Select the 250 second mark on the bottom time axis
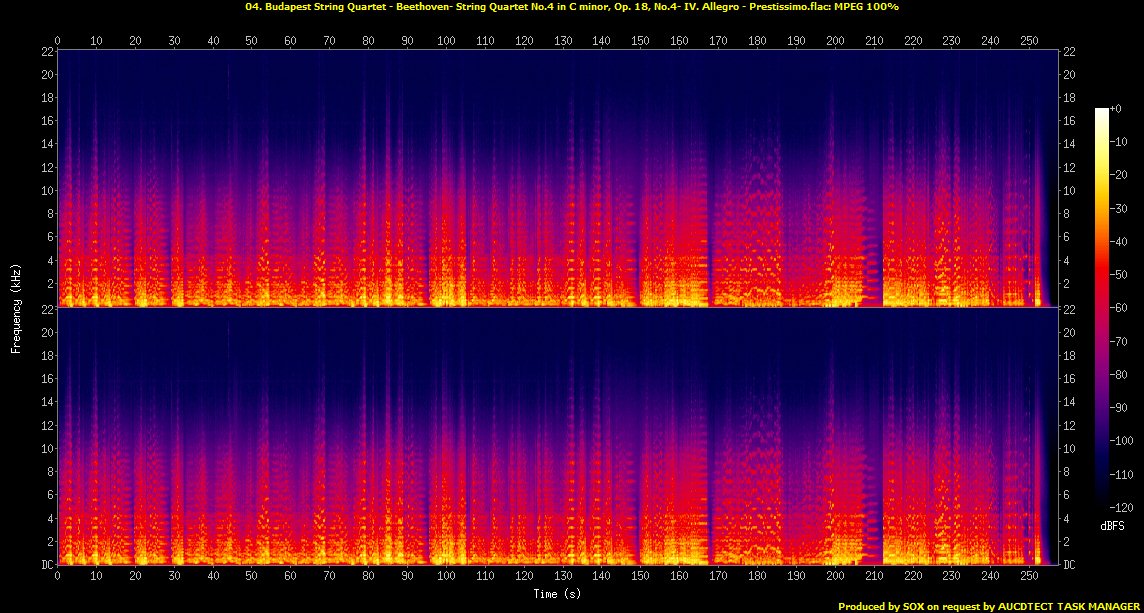The height and width of the screenshot is (613, 1144). (x=1029, y=576)
